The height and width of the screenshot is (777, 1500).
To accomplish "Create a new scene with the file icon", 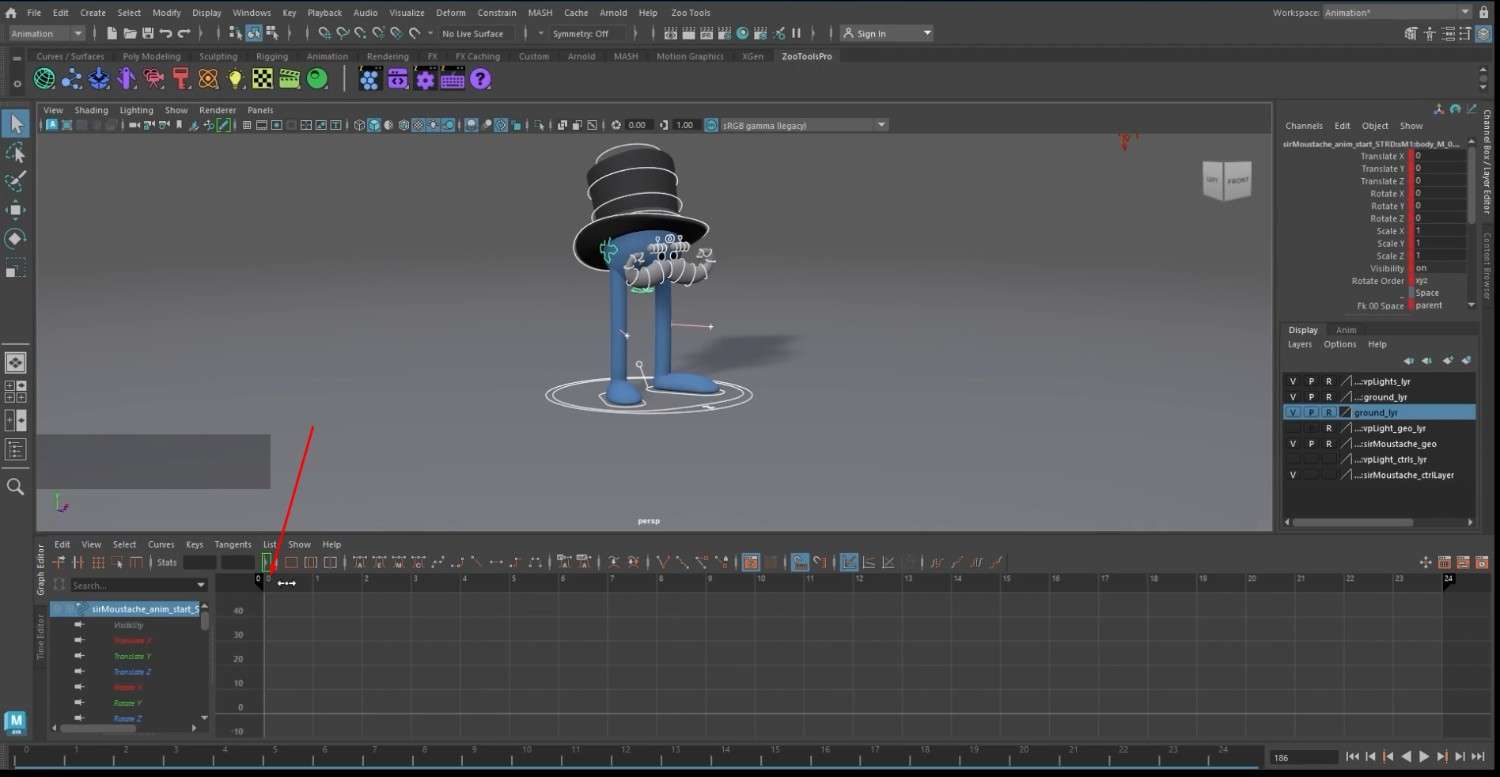I will 111,33.
